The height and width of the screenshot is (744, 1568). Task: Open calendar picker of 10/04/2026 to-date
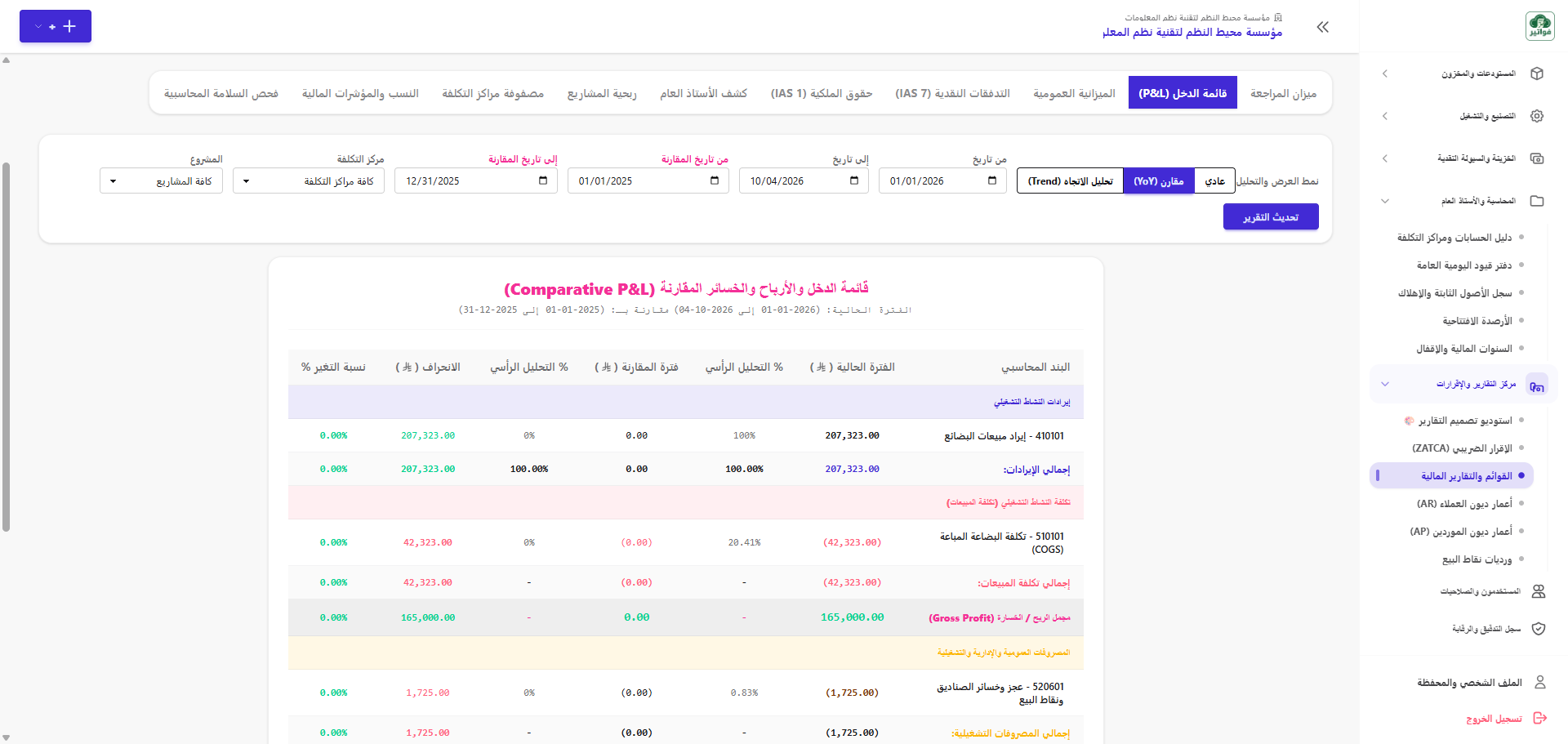(x=854, y=180)
